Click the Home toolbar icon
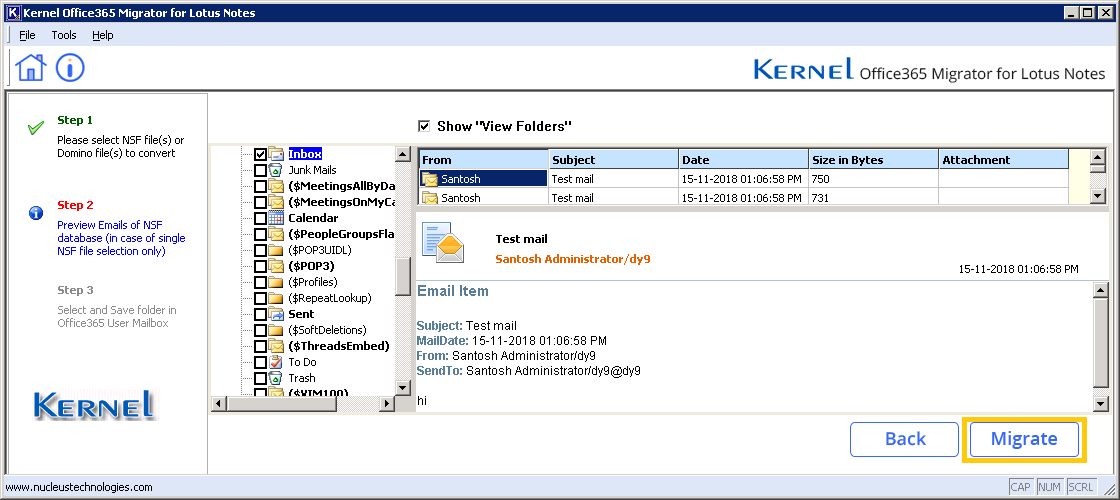The height and width of the screenshot is (500, 1120). click(31, 68)
